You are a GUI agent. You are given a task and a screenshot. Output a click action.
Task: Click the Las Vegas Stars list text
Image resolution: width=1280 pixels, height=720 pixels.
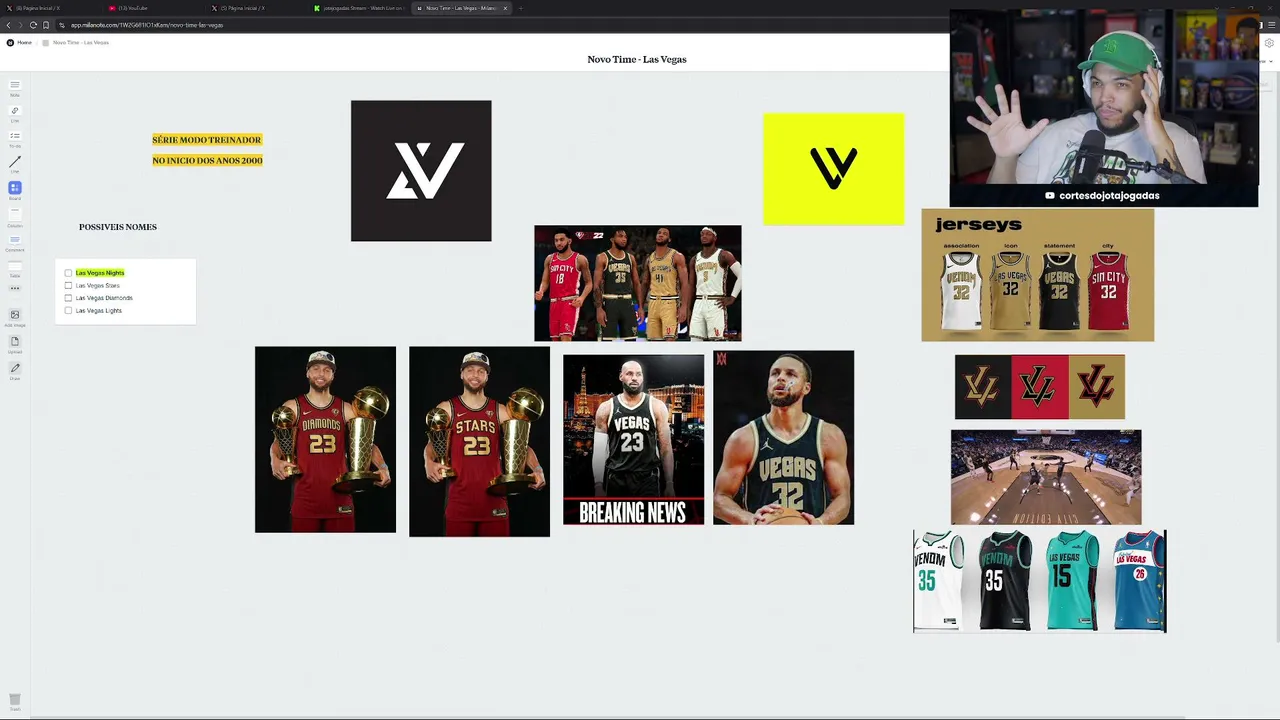pyautogui.click(x=98, y=286)
